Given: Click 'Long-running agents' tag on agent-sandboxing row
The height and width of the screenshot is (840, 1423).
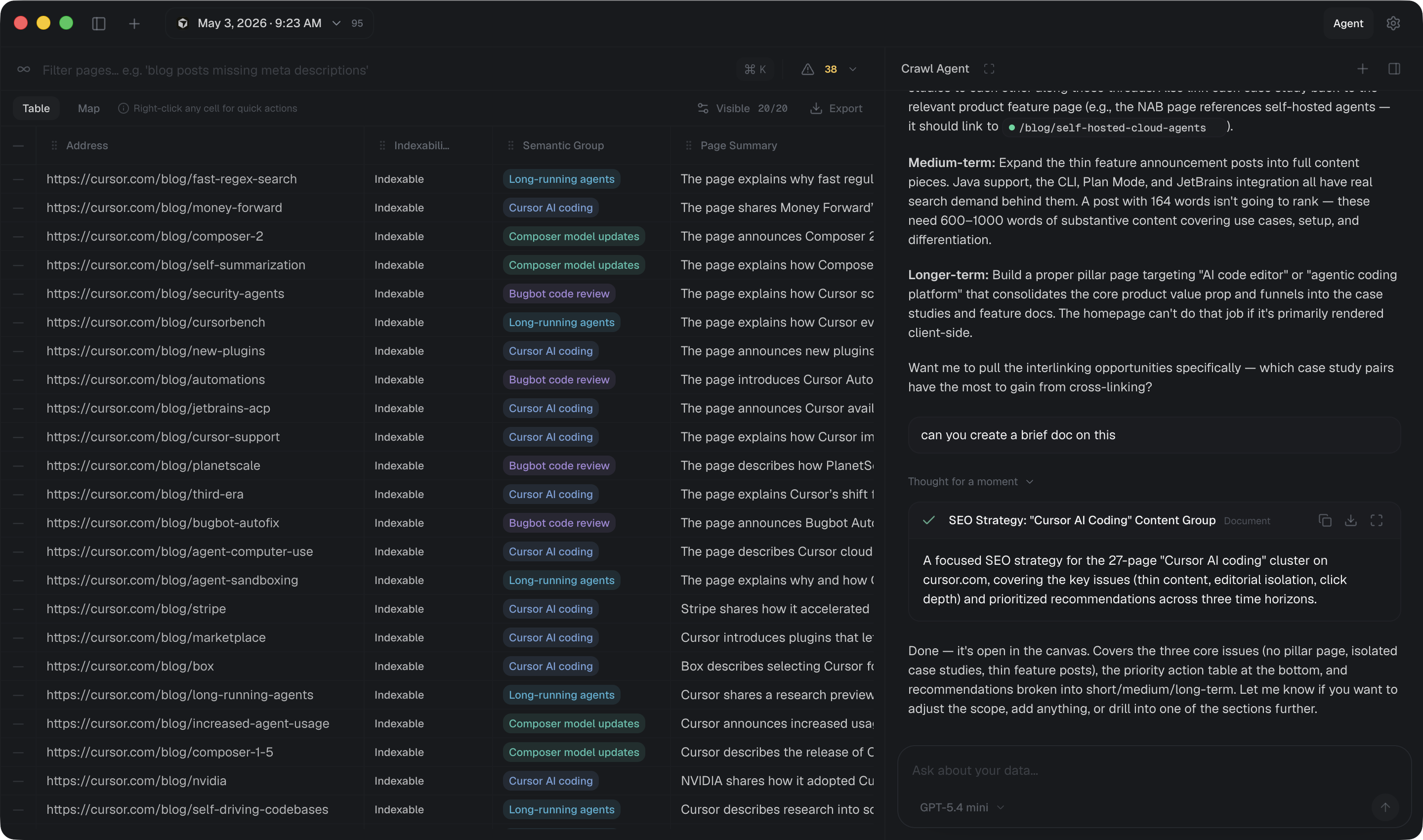Looking at the screenshot, I should pos(561,580).
